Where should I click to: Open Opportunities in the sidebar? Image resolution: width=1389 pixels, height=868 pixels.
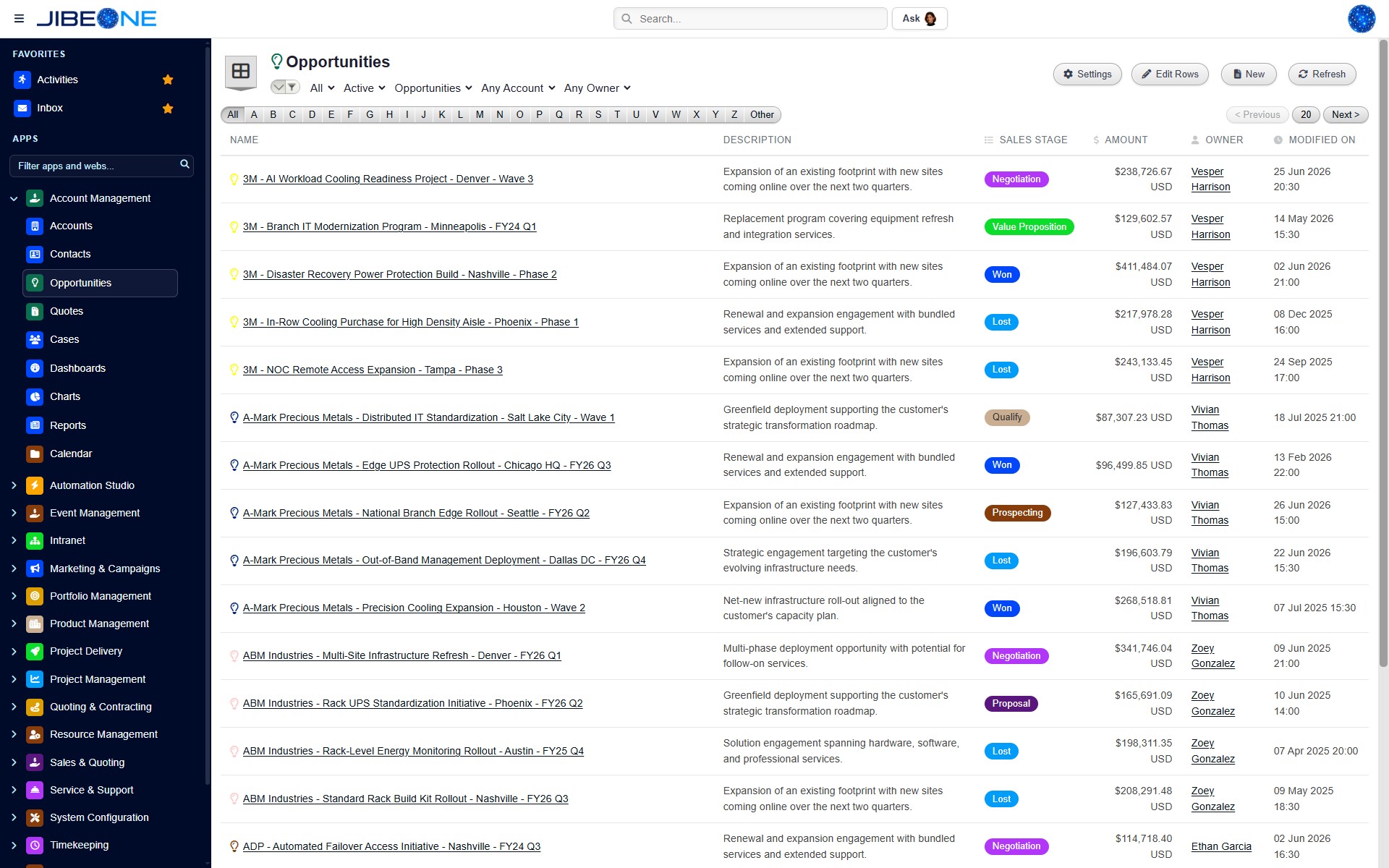[x=100, y=283]
